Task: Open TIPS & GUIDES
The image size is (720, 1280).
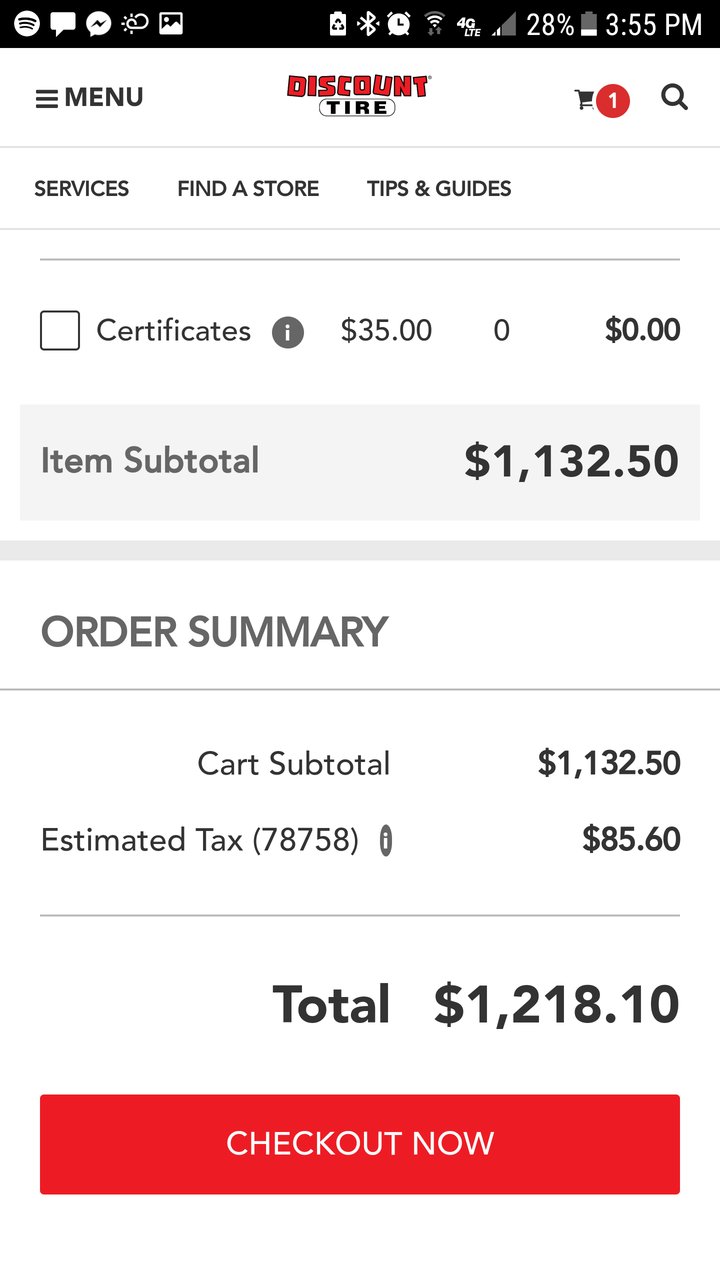Action: (x=439, y=189)
